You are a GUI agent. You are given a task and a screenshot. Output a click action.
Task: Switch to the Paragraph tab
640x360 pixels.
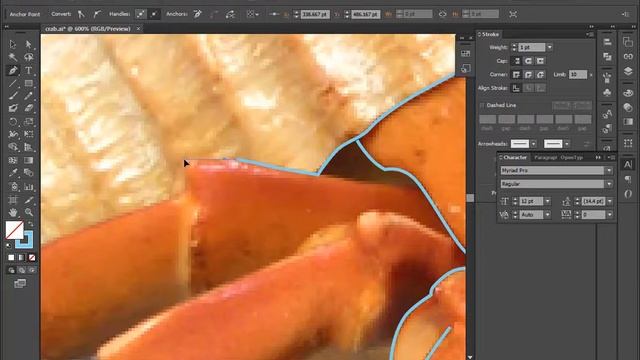click(546, 157)
